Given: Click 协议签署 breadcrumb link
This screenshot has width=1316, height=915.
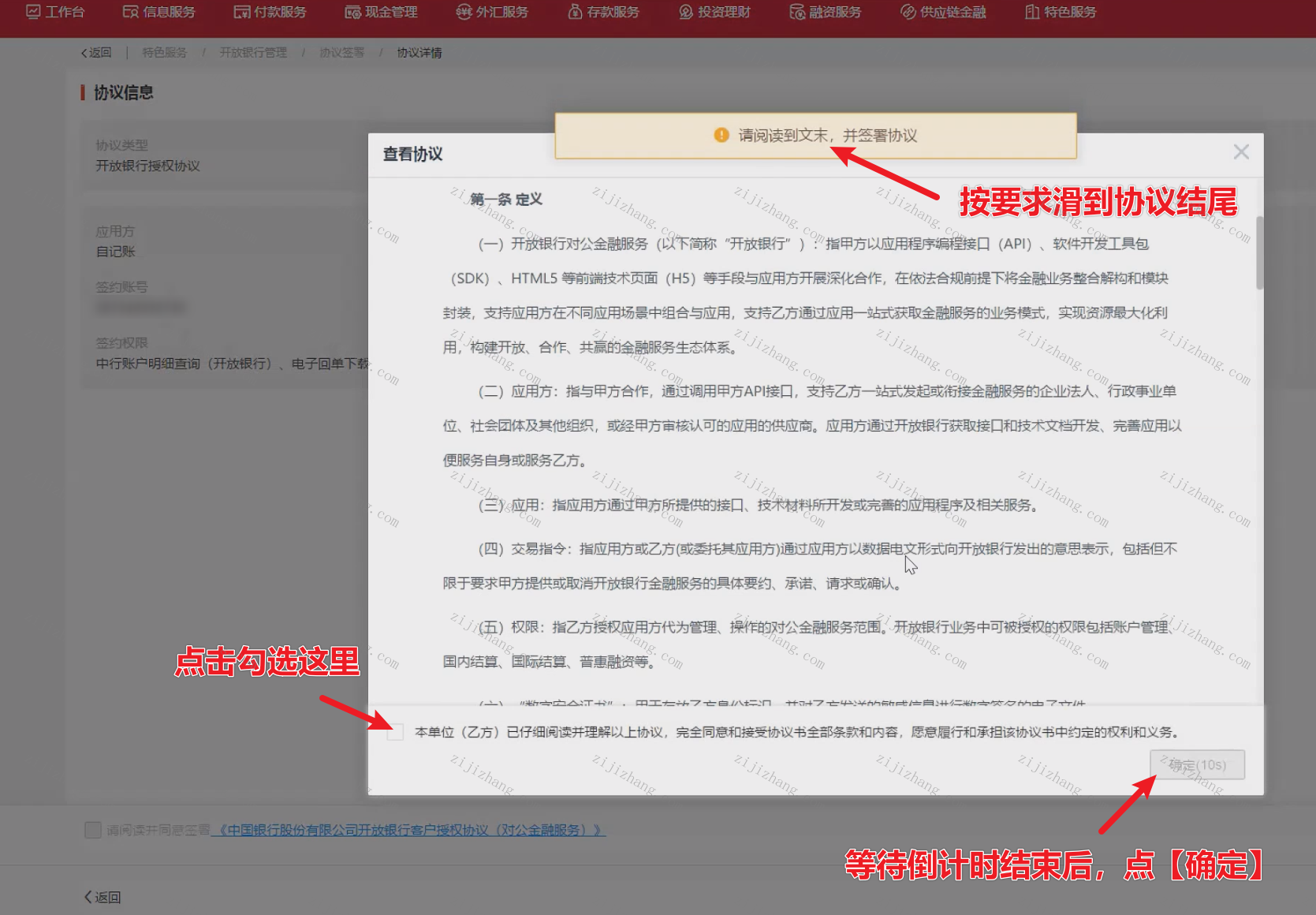Looking at the screenshot, I should tap(341, 53).
